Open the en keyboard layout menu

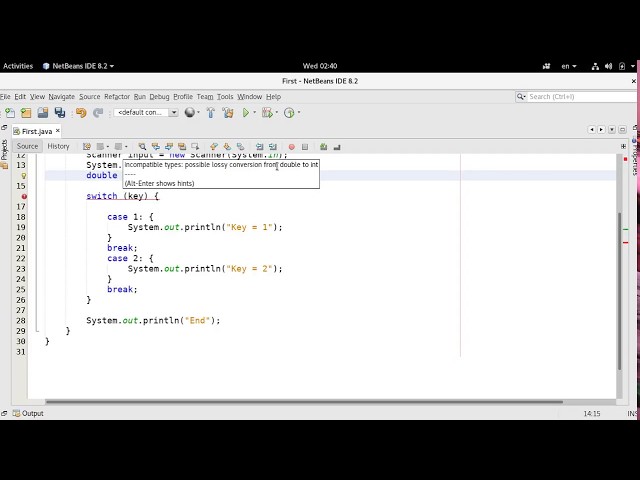569,66
